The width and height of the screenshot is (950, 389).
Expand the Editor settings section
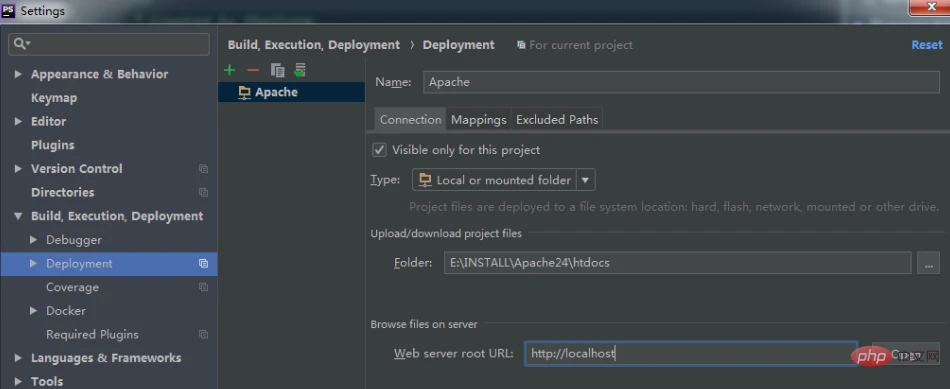tap(18, 121)
